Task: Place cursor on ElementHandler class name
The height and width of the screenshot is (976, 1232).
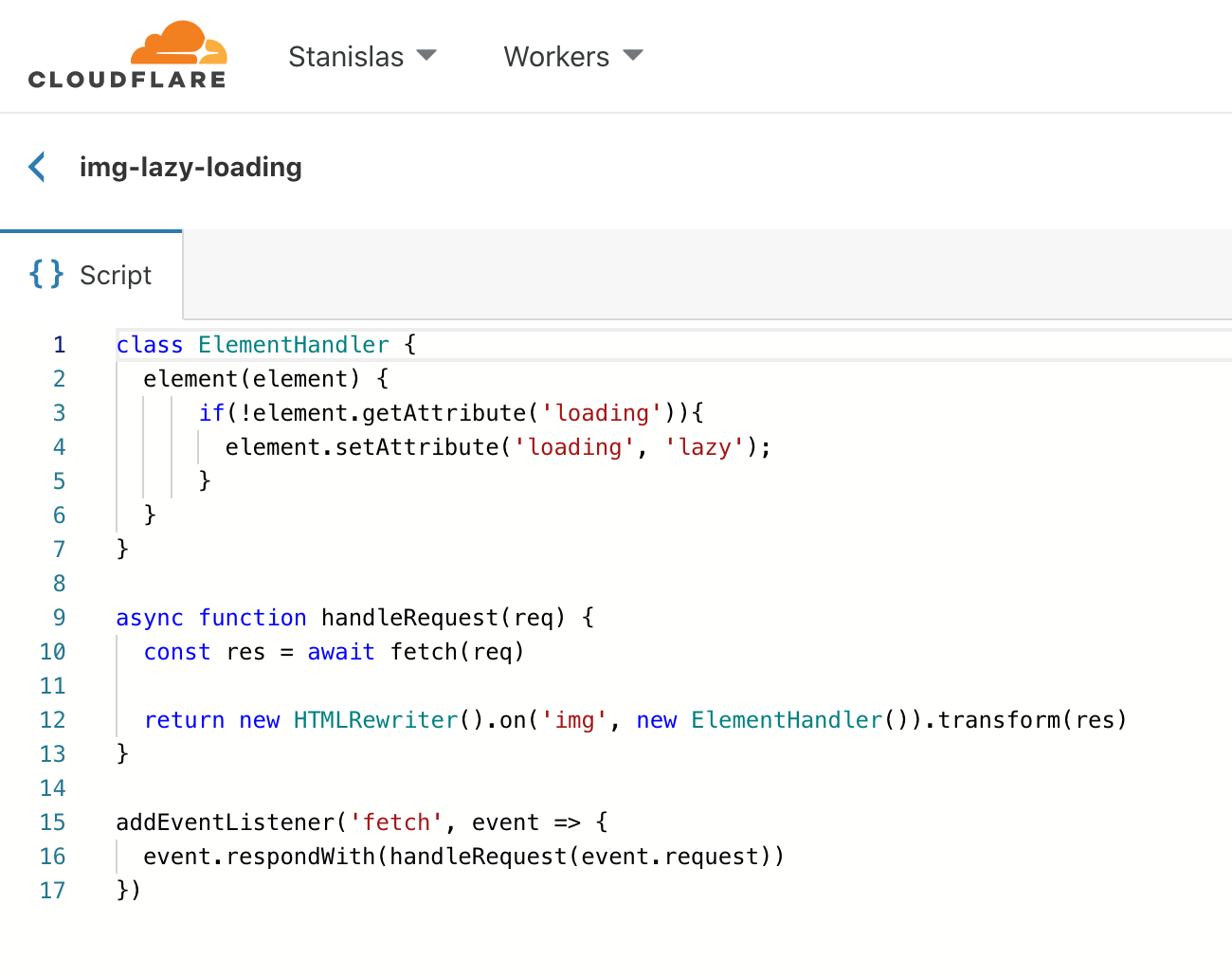Action: (294, 345)
